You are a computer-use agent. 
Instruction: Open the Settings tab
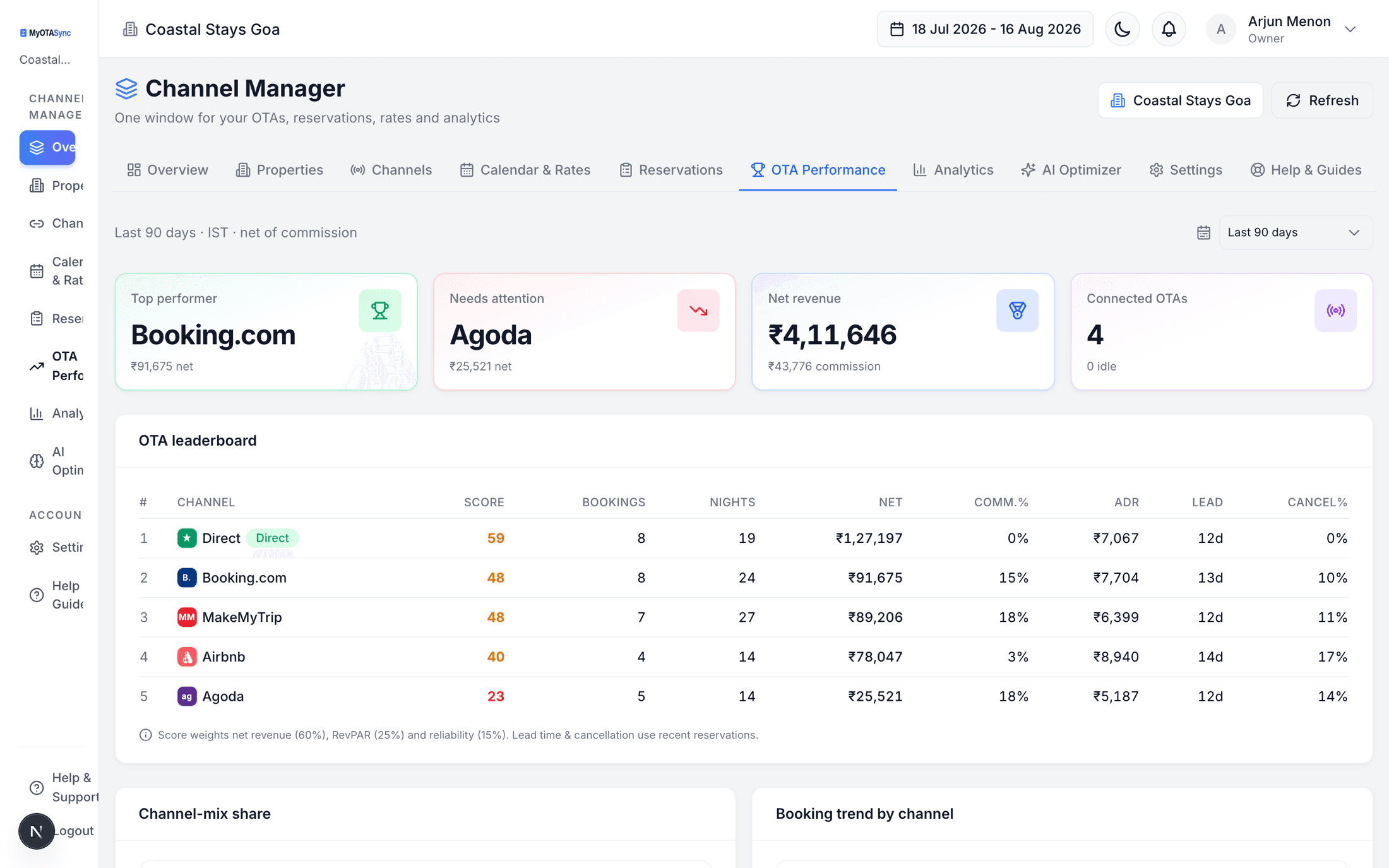click(1186, 170)
